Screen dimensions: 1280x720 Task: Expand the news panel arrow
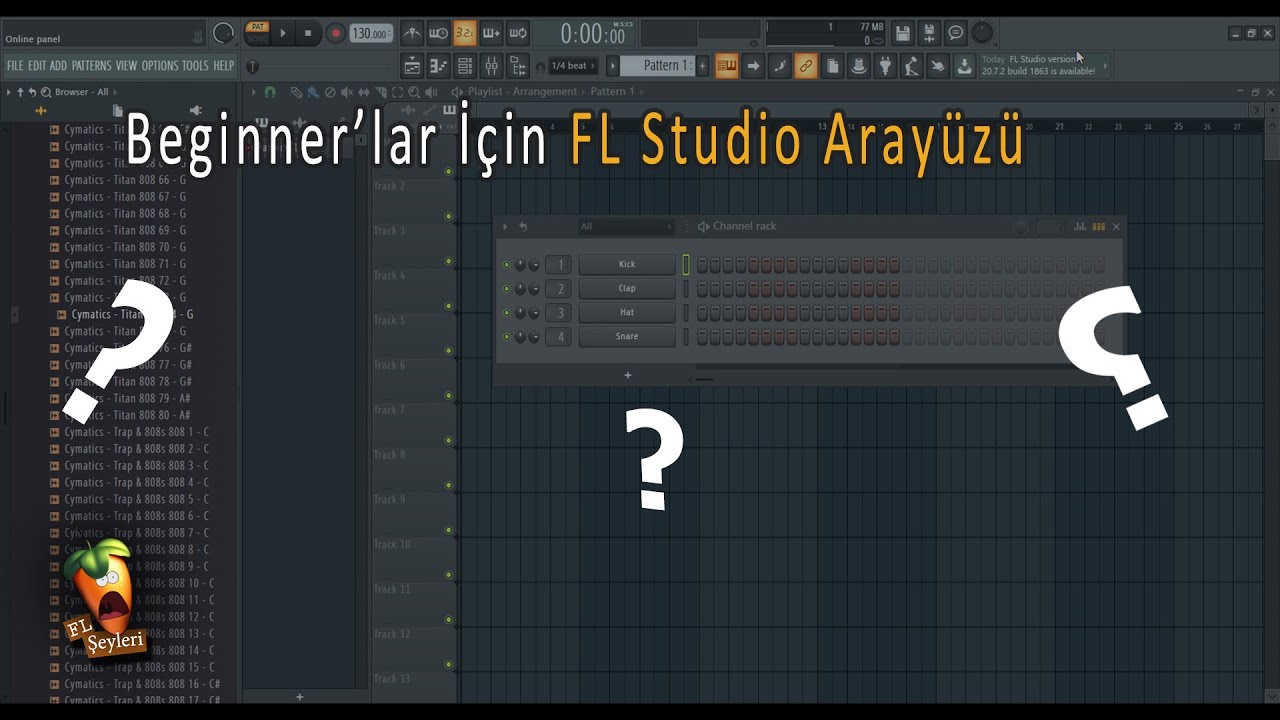(x=1105, y=66)
